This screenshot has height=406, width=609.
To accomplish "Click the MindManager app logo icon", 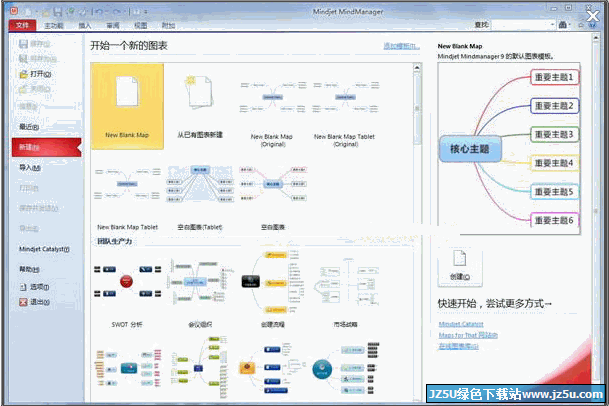I will click(x=14, y=11).
